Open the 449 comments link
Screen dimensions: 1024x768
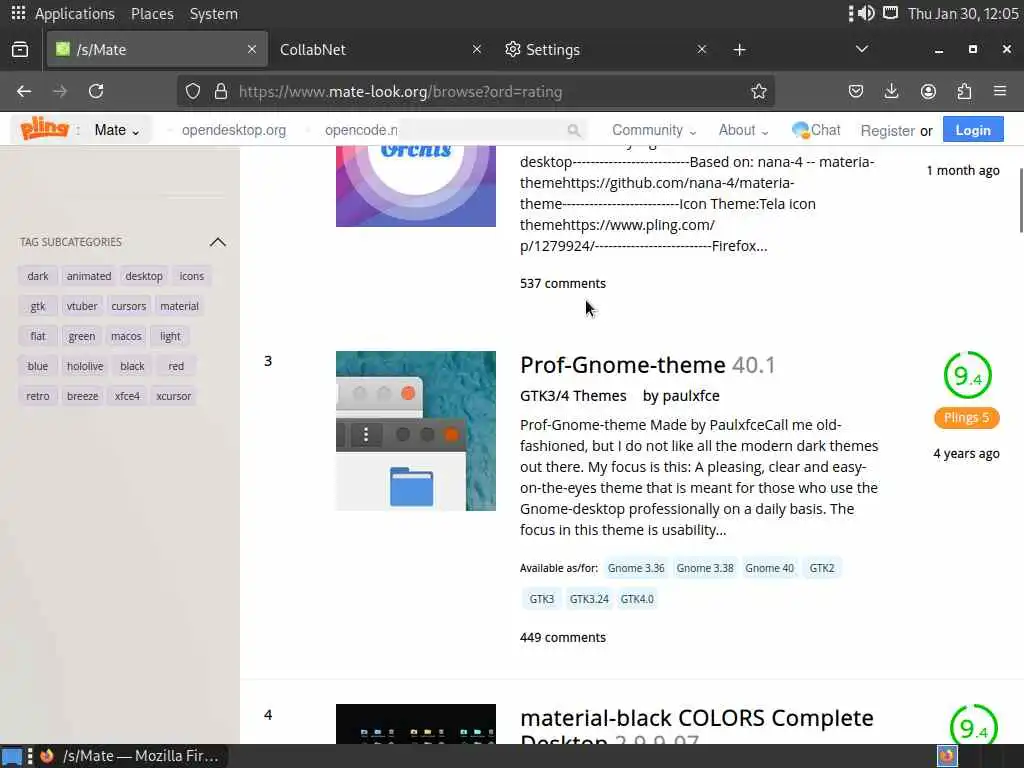tap(563, 637)
